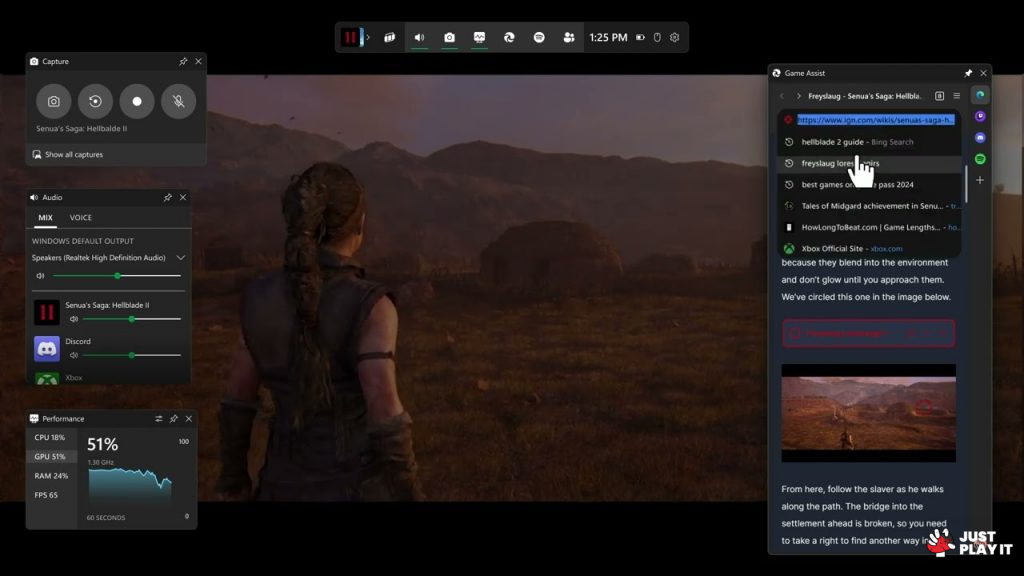
Task: Click Show all captures
Action: tap(73, 154)
